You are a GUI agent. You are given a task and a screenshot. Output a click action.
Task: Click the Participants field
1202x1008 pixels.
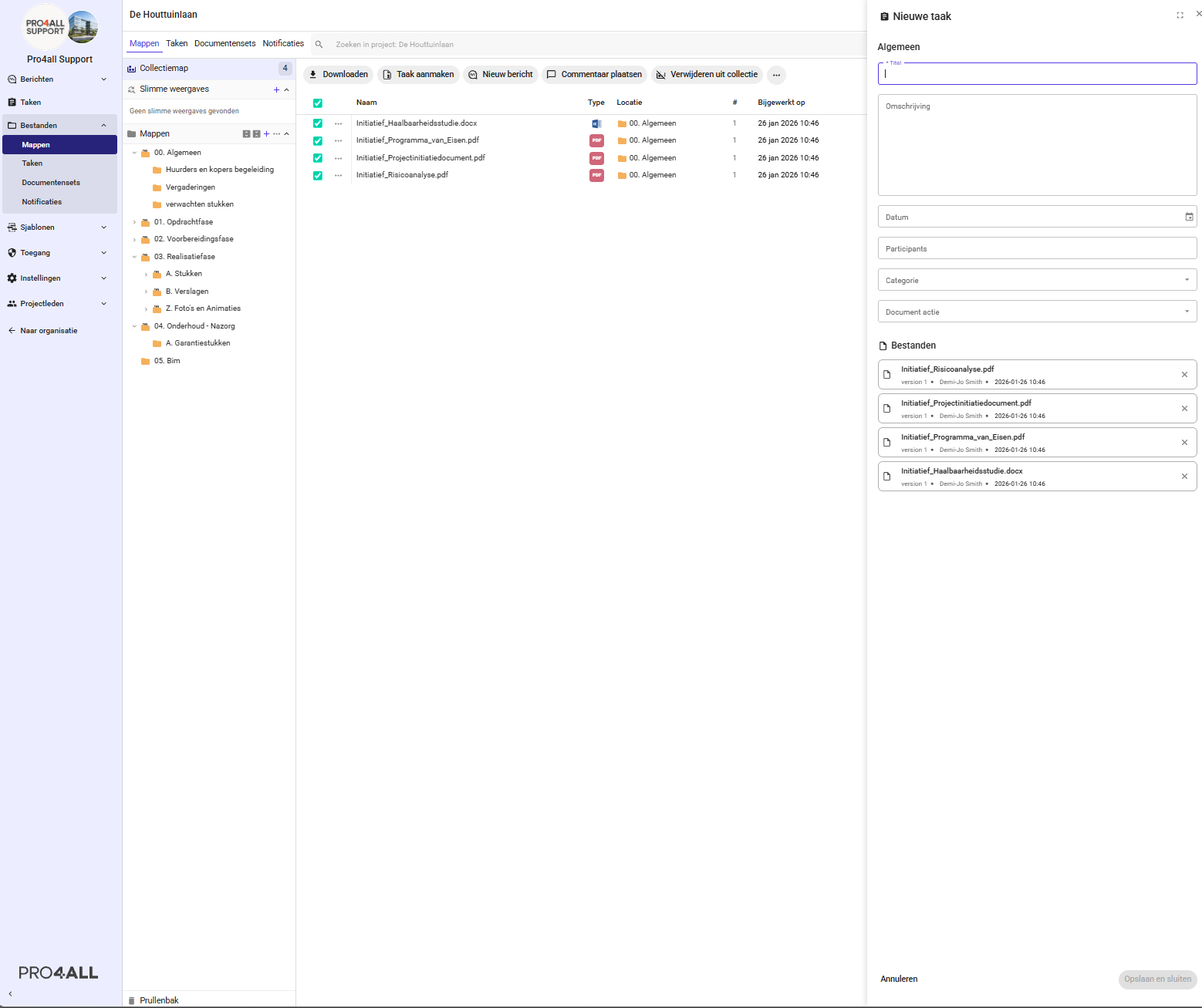(x=1037, y=248)
